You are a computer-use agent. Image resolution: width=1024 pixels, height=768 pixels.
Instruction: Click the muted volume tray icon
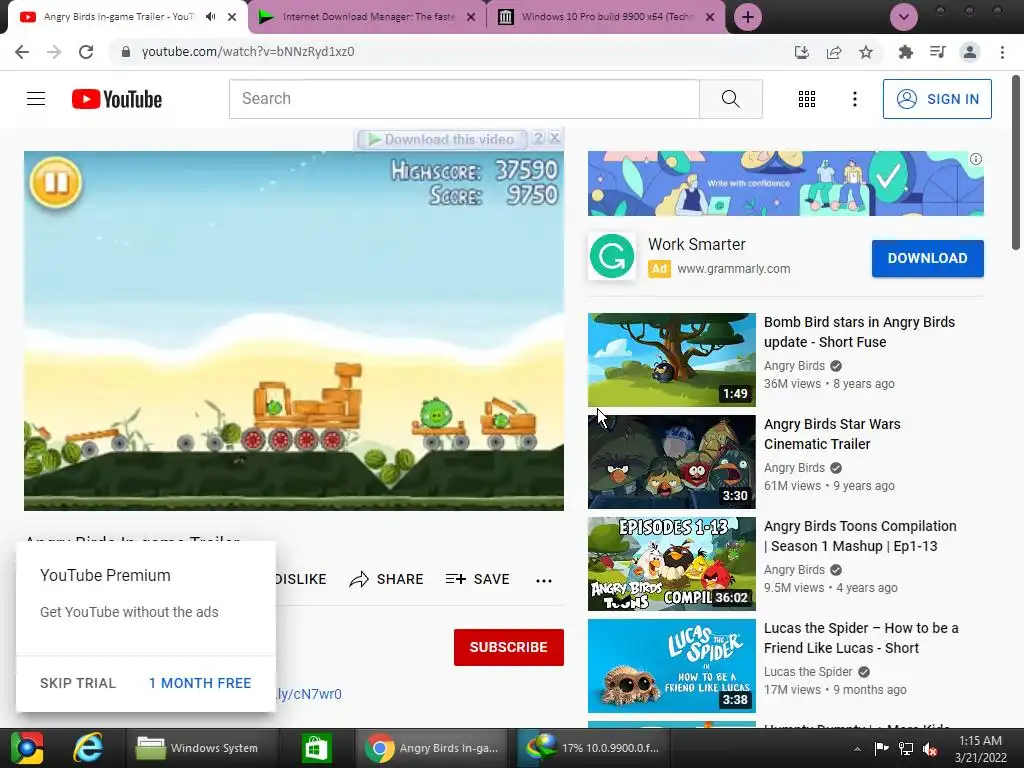(x=930, y=749)
